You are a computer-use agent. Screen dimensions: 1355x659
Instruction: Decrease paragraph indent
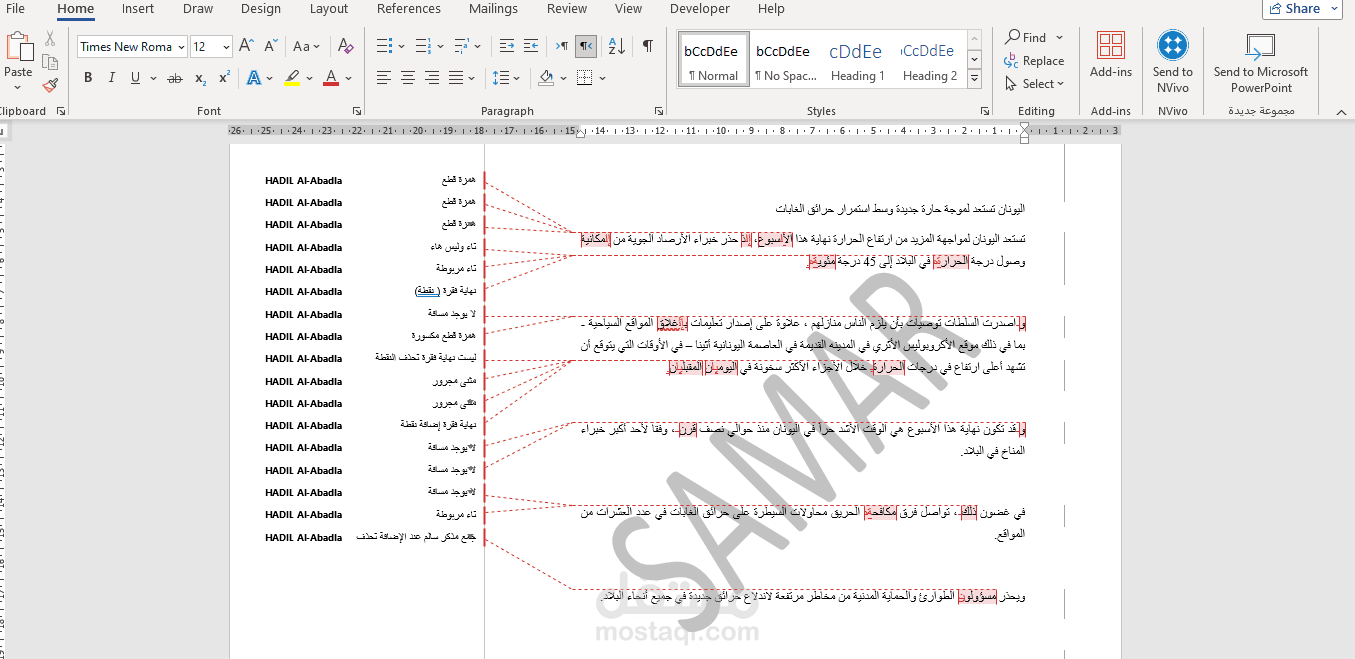click(x=506, y=46)
